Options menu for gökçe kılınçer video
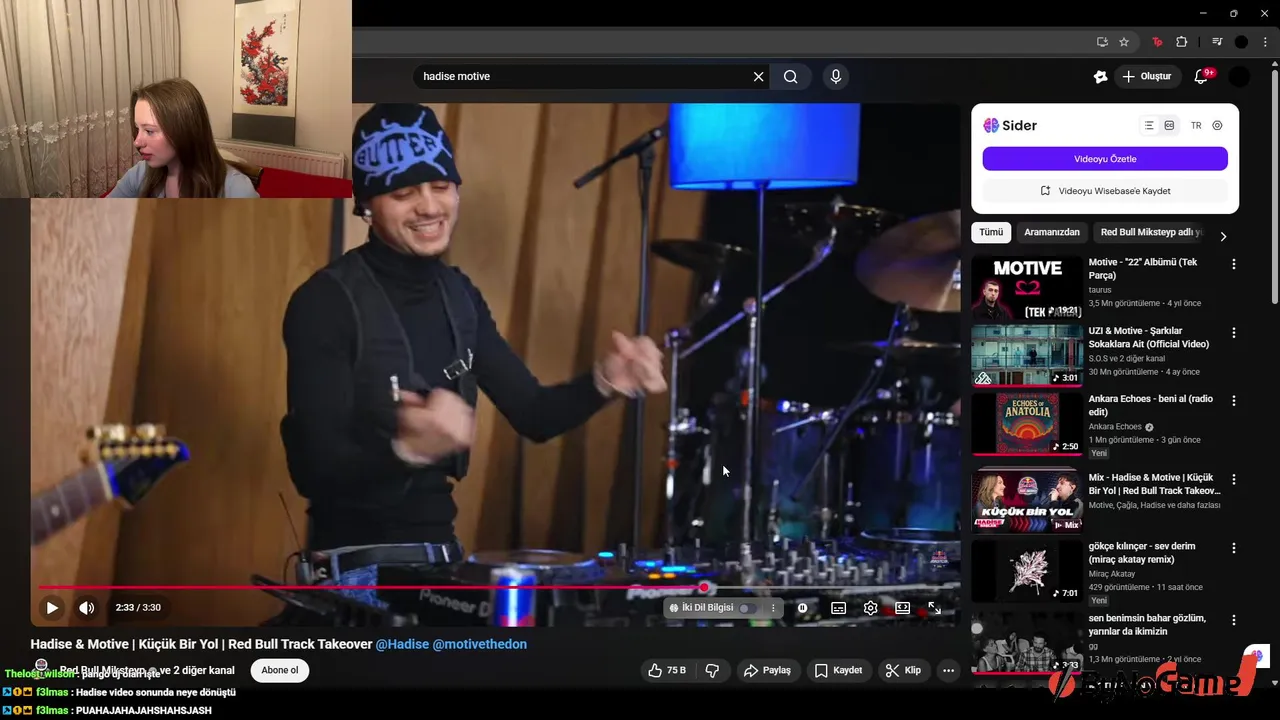Screen dimensions: 1280x720 [x=1234, y=548]
